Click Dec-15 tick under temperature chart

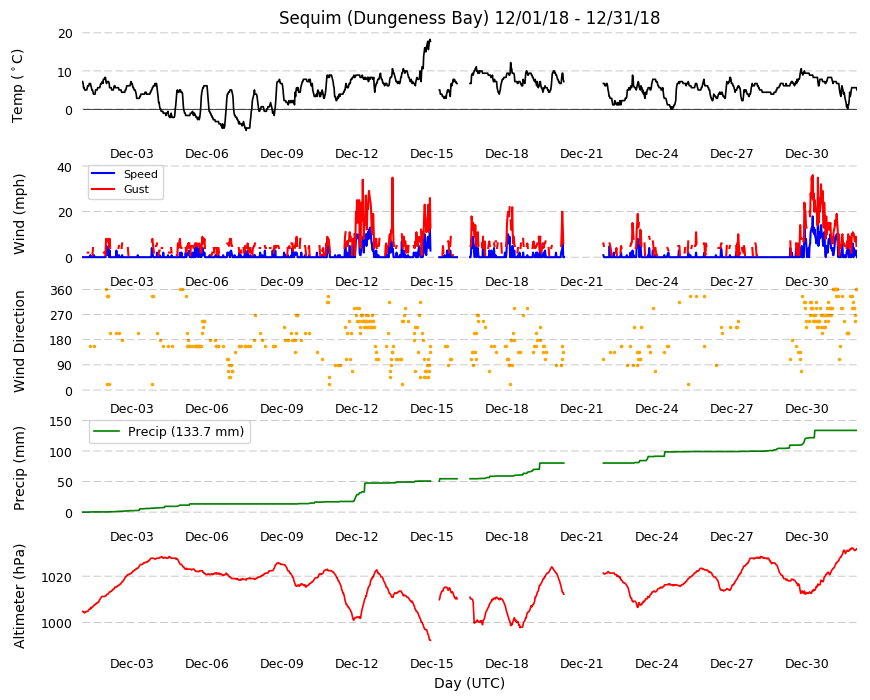[432, 154]
